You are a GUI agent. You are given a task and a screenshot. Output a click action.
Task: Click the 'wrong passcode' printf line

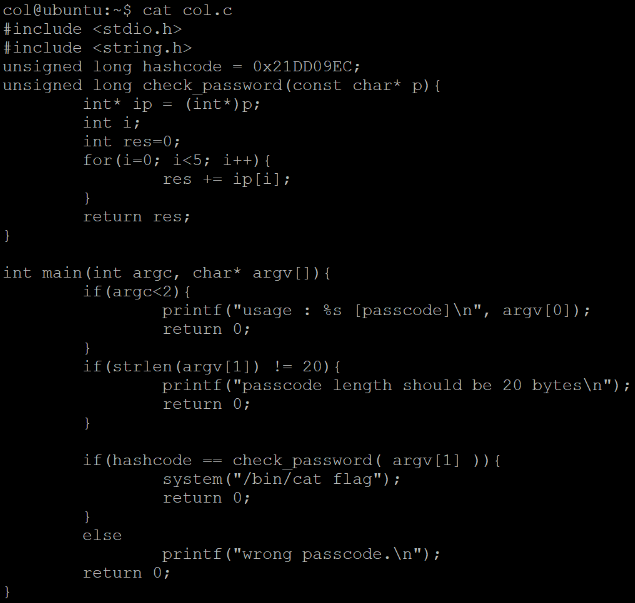(301, 554)
